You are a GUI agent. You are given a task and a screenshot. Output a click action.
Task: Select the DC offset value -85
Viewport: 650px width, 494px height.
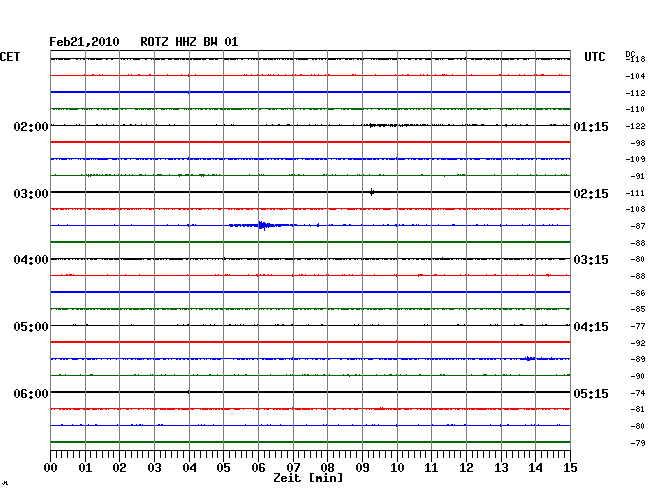point(638,309)
